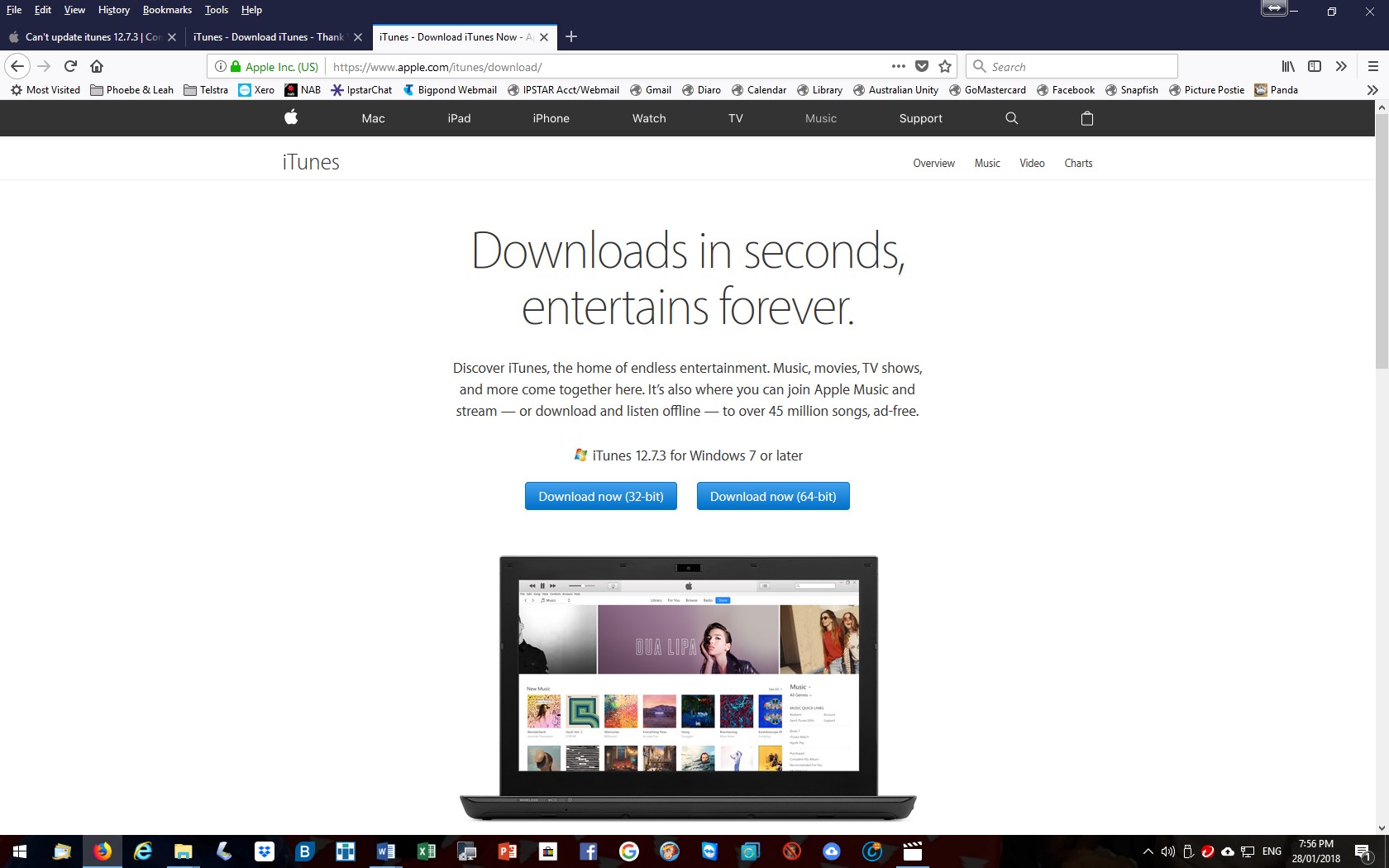Open Microsoft Word from the taskbar
Image resolution: width=1389 pixels, height=868 pixels.
tap(386, 851)
